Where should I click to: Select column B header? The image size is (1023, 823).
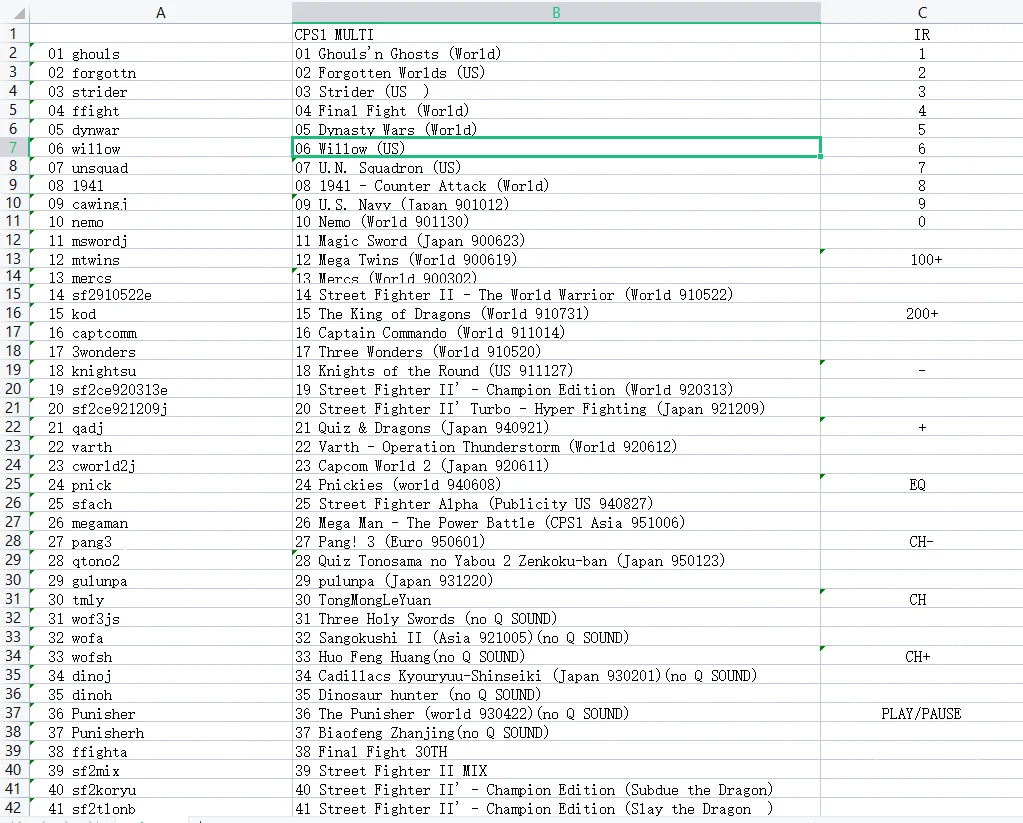click(x=556, y=12)
